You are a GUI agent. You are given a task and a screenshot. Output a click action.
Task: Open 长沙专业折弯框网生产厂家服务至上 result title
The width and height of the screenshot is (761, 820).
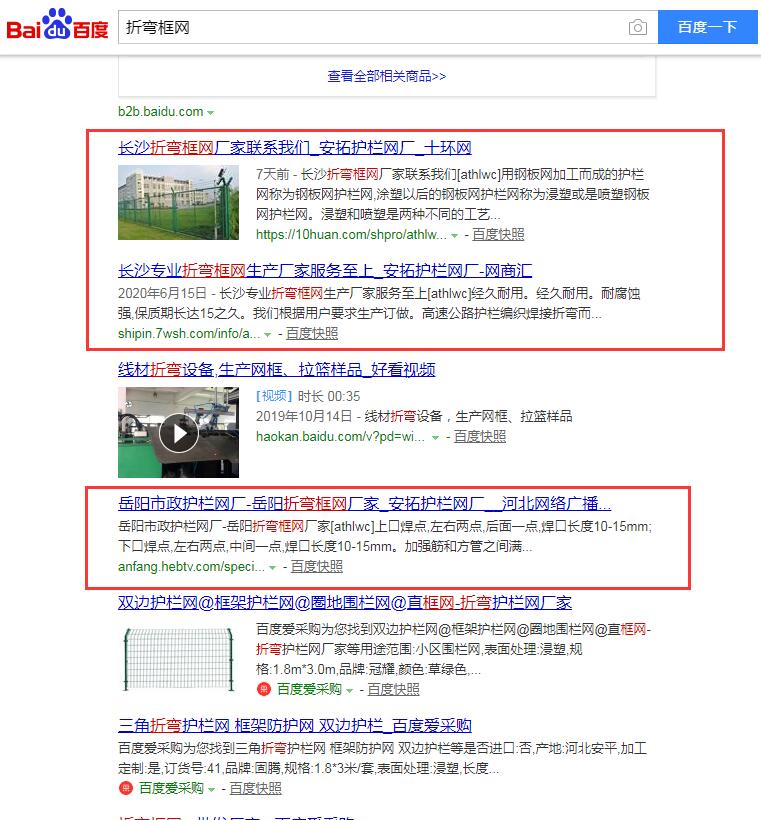(x=325, y=270)
